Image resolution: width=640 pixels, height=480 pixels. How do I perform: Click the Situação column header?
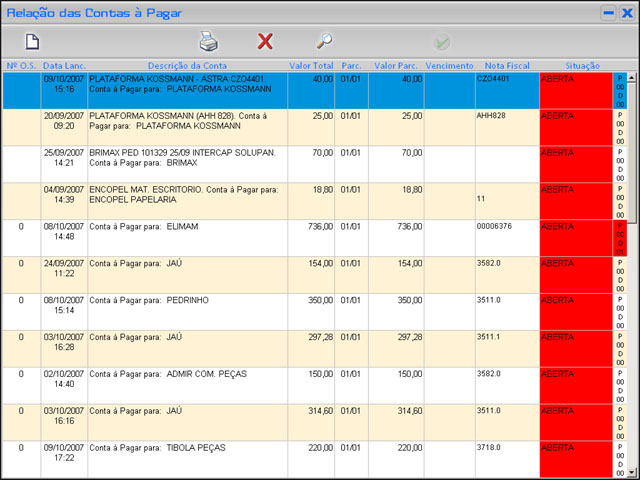point(575,65)
